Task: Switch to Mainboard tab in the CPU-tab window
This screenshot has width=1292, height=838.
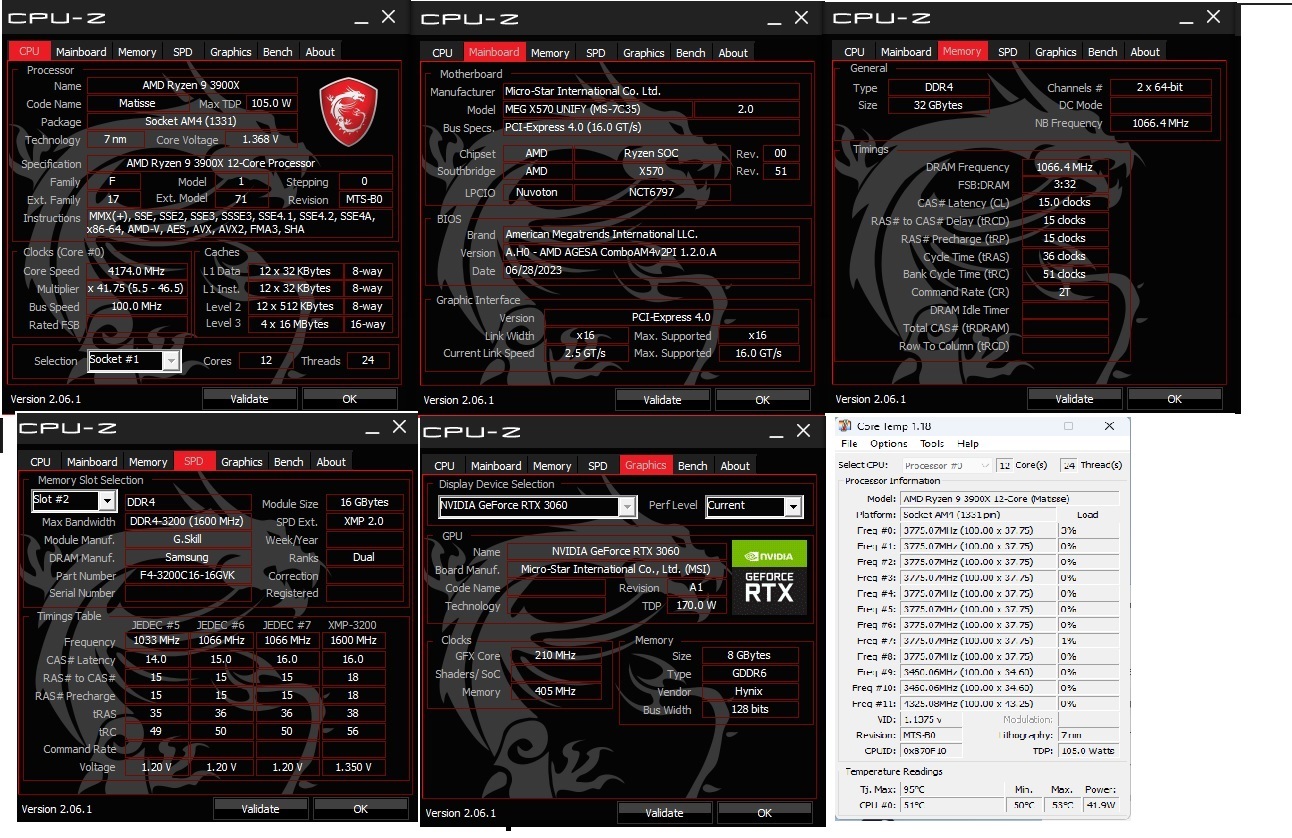Action: click(x=81, y=52)
